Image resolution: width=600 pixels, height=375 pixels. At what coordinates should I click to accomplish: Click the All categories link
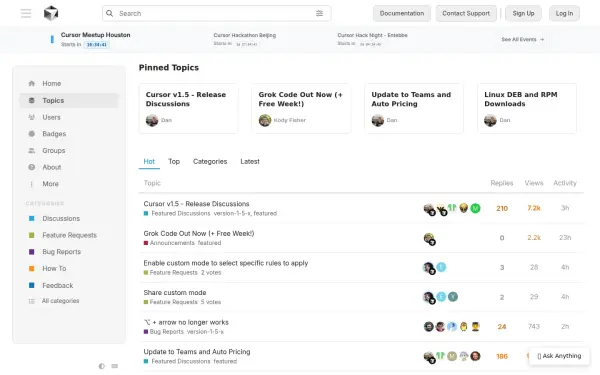click(60, 301)
